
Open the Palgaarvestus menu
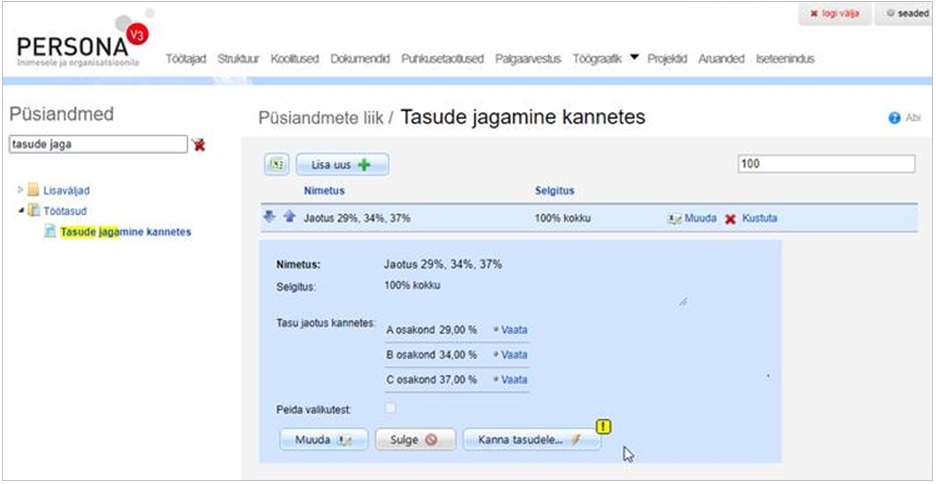tap(529, 59)
